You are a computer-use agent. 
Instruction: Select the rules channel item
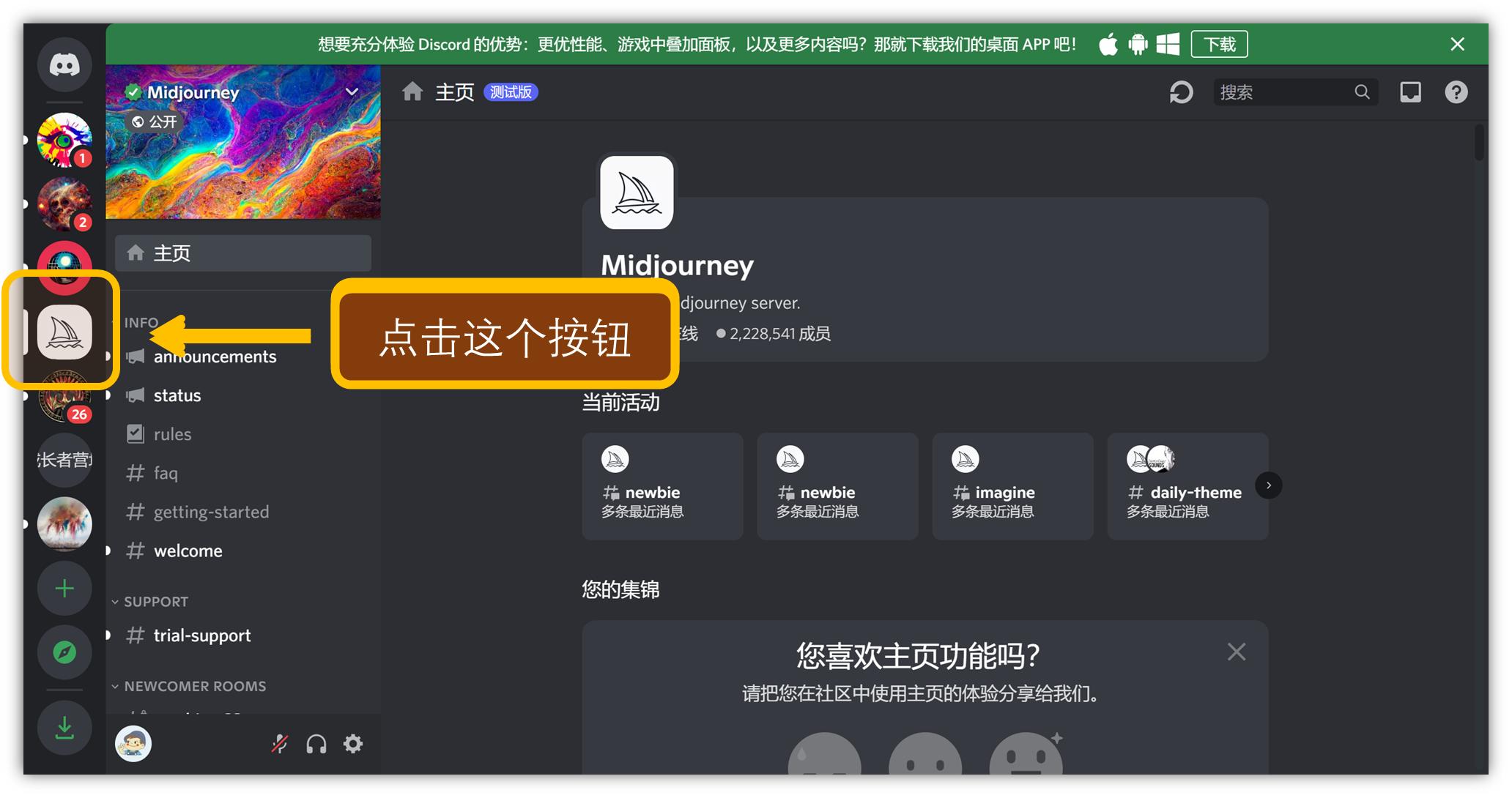(171, 434)
